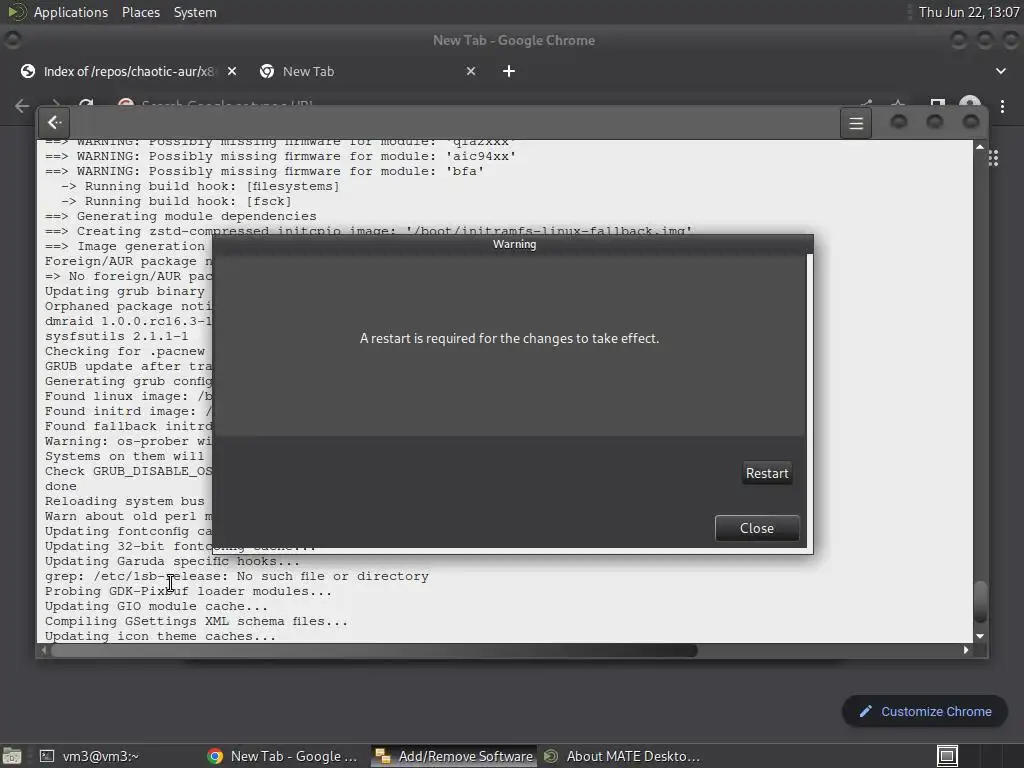
Task: Click the 'done' log line
Action: coord(61,487)
